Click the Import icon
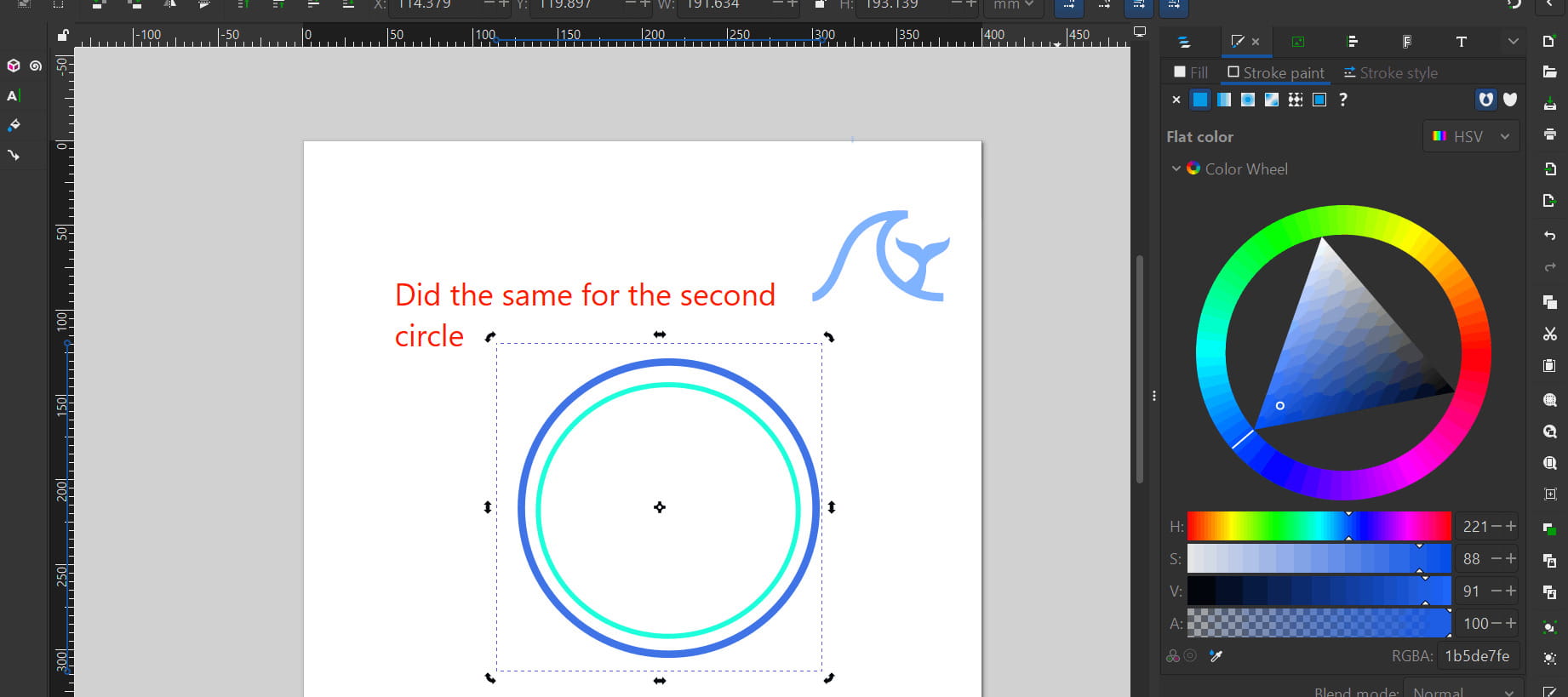This screenshot has width=1568, height=697. tap(1549, 169)
